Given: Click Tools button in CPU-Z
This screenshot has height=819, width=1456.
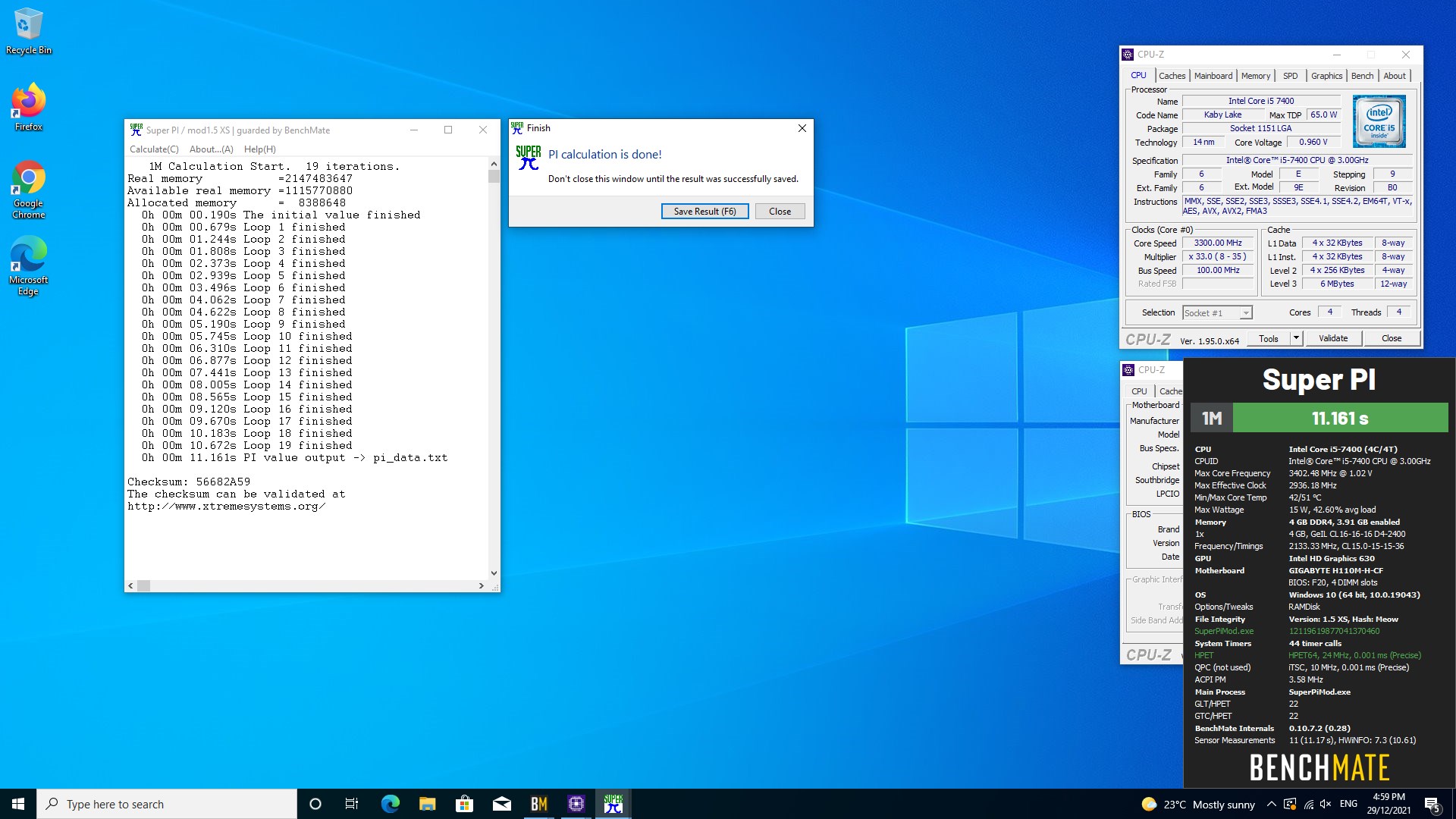Looking at the screenshot, I should point(1268,338).
